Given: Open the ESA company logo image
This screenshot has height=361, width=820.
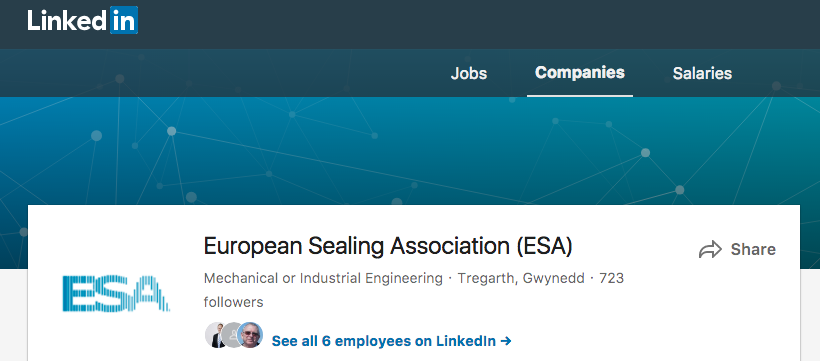Looking at the screenshot, I should 116,294.
